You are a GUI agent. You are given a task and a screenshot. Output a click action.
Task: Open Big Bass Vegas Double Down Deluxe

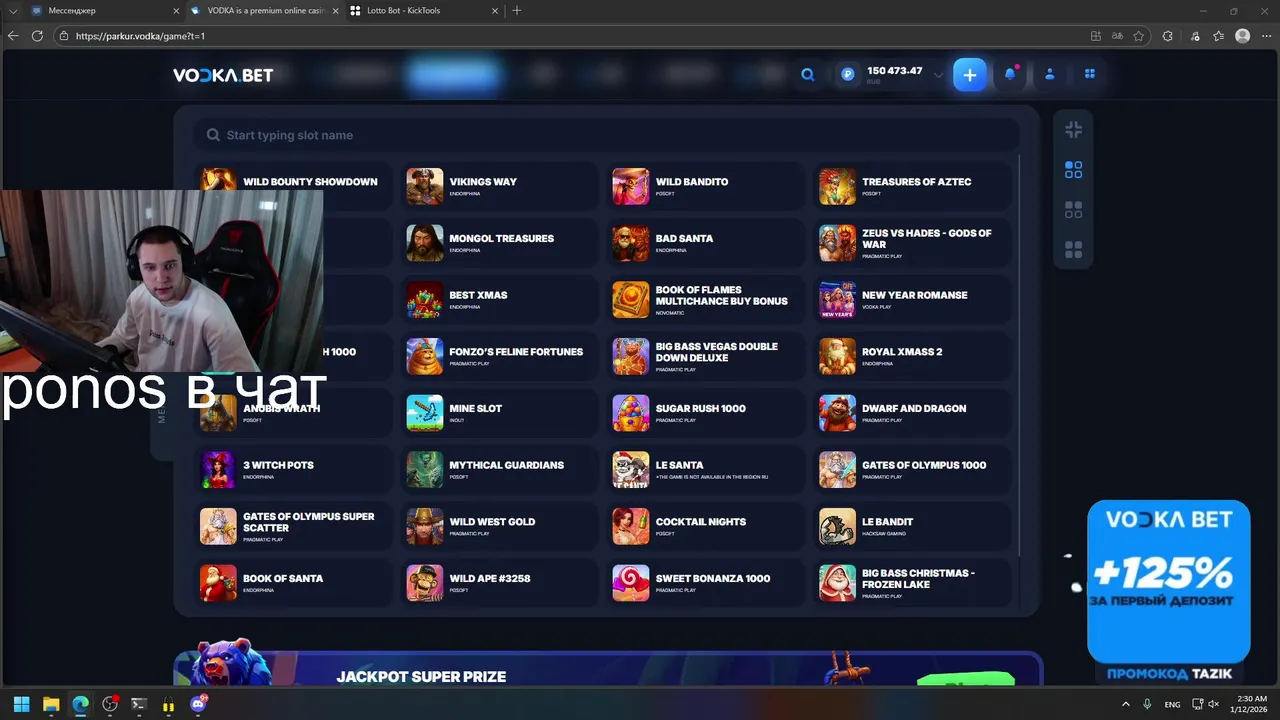(705, 356)
